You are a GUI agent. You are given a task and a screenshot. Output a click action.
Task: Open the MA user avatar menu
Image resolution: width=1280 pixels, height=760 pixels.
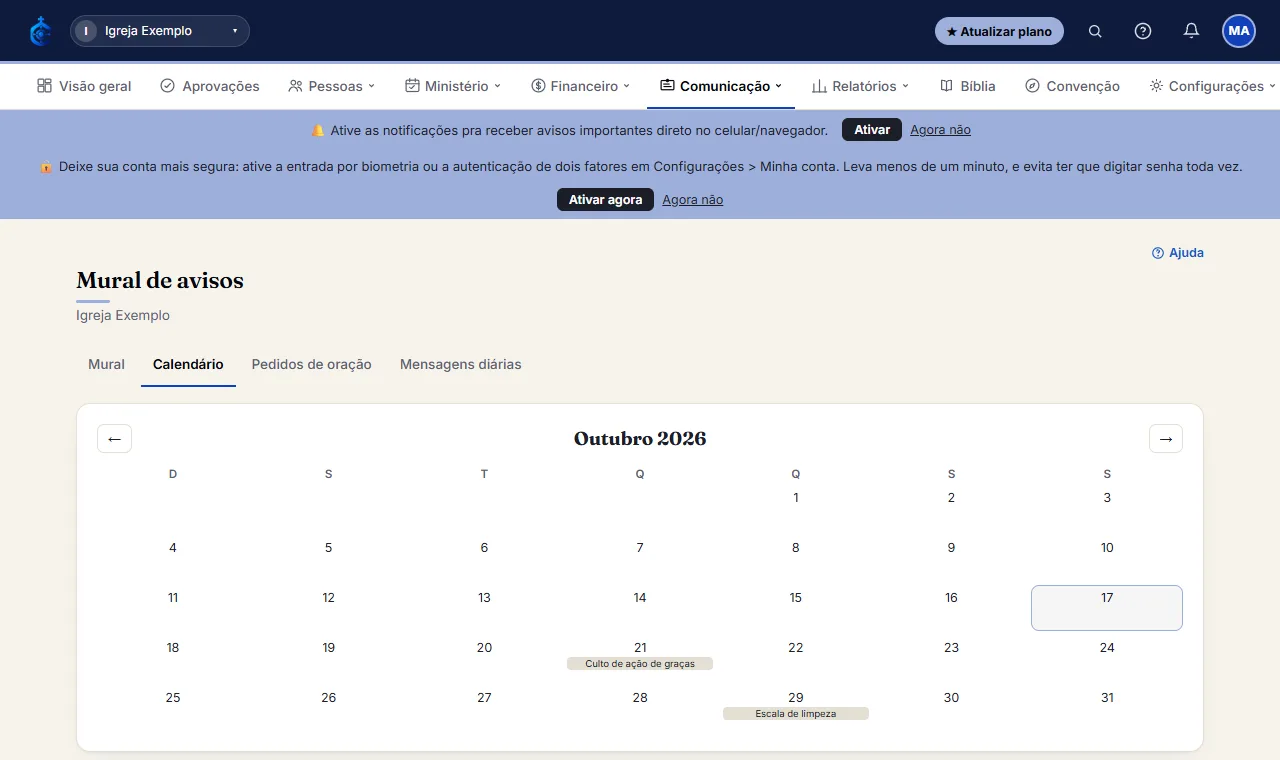pos(1239,31)
